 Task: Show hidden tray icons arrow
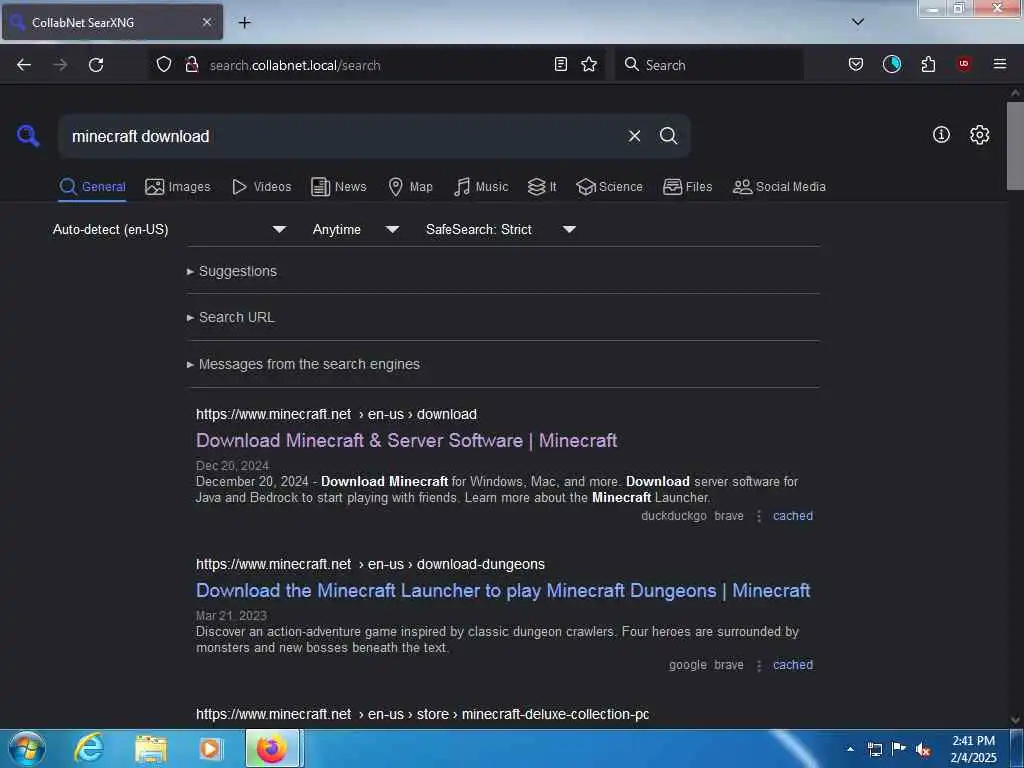click(x=850, y=749)
